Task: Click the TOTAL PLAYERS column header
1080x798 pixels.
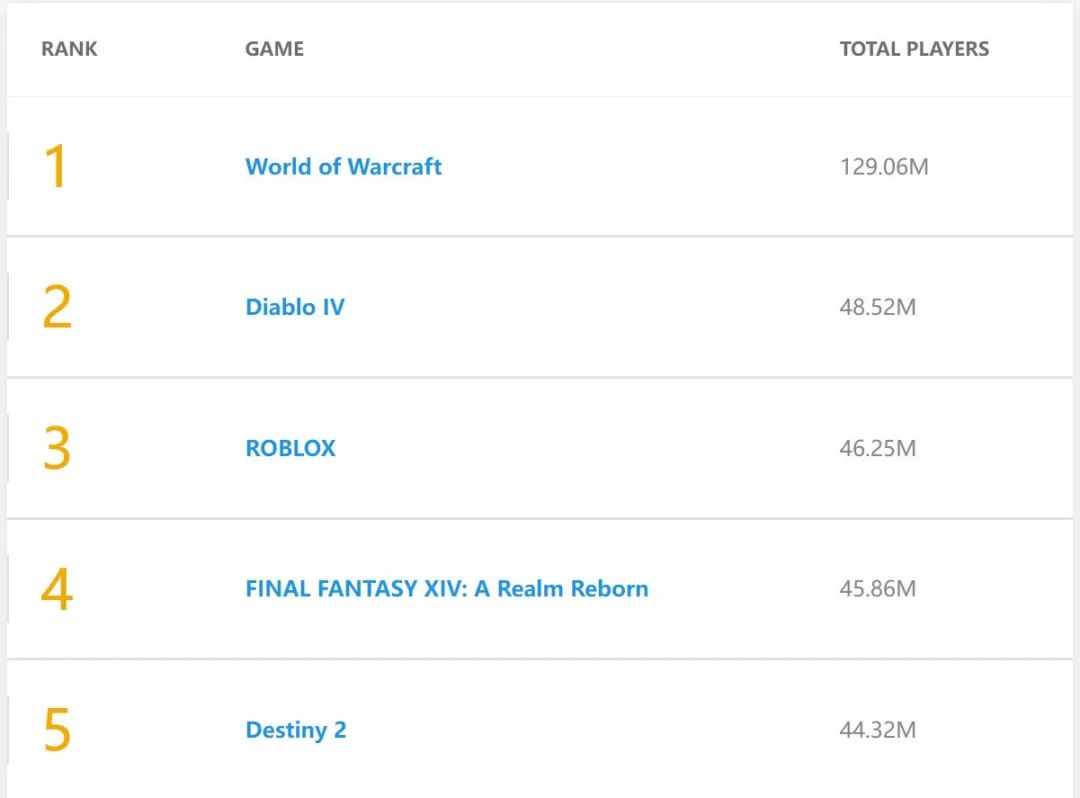Action: pyautogui.click(x=914, y=49)
